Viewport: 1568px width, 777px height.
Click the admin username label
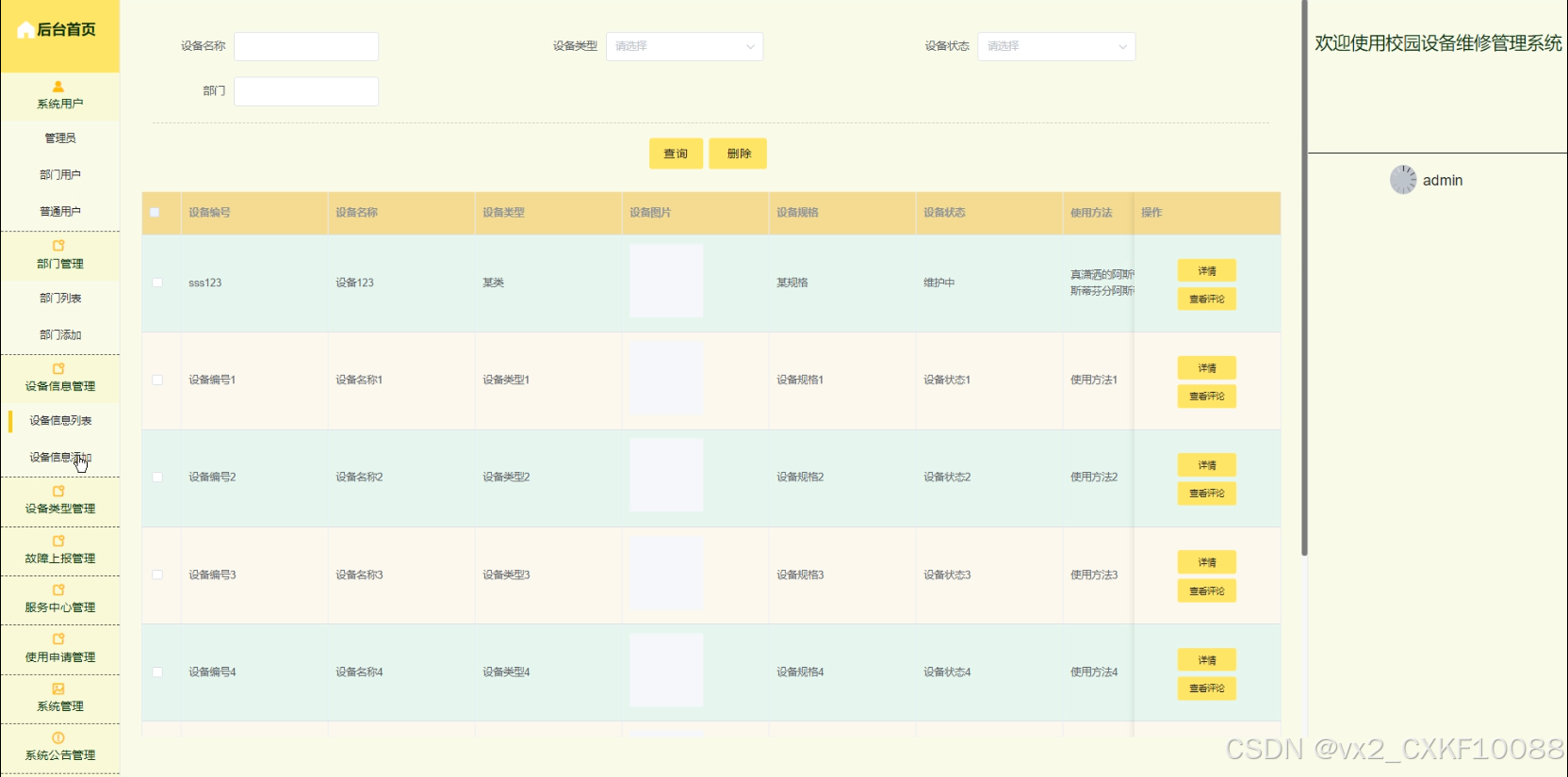1443,180
